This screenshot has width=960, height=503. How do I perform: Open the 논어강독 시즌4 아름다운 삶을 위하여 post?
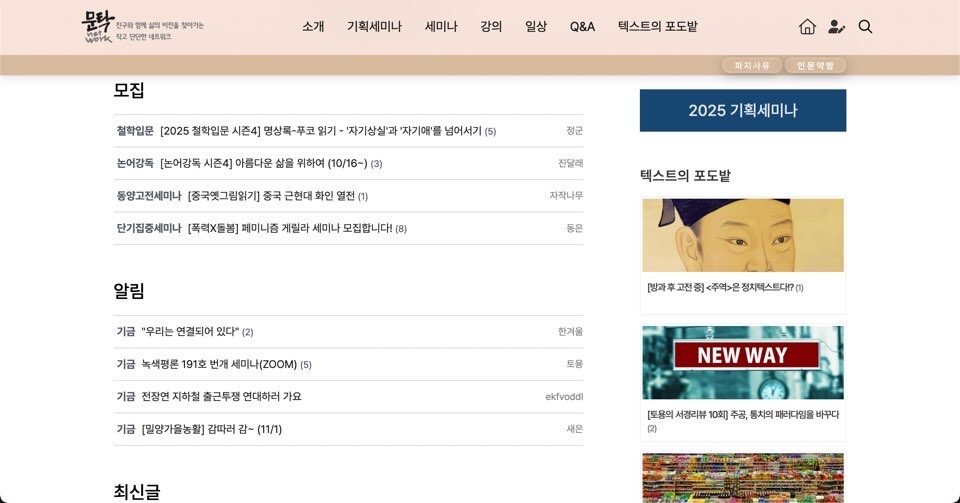pos(264,163)
